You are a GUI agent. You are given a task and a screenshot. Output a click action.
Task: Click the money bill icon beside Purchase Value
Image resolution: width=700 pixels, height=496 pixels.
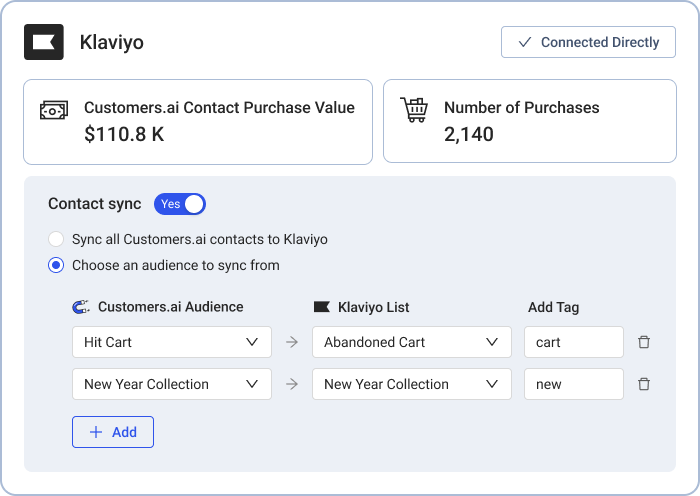point(54,110)
